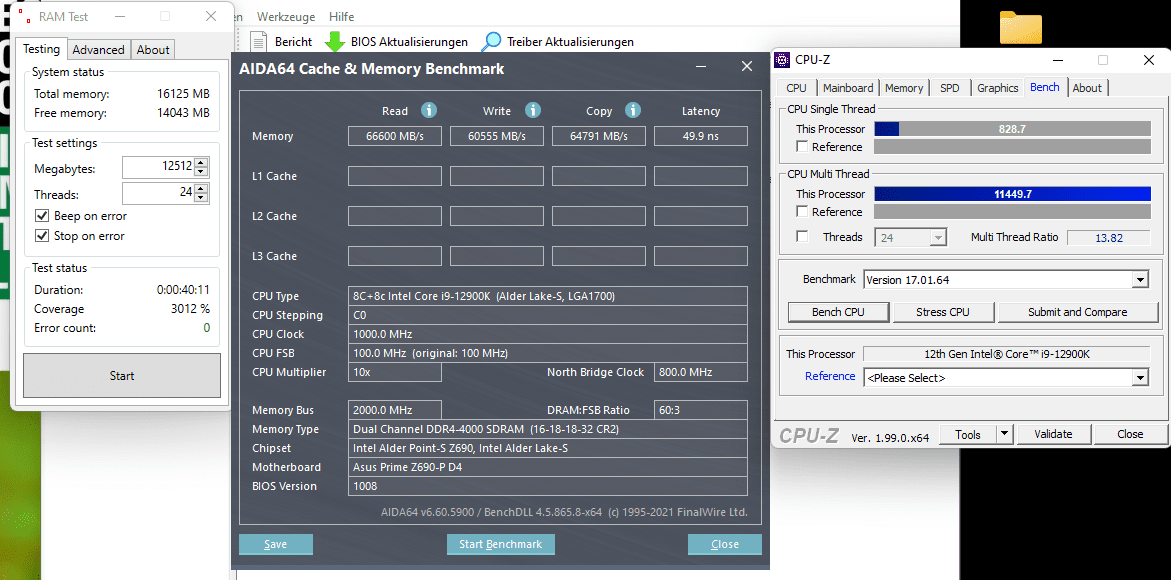
Task: Click the BIOS Aktualisierungen green arrow icon
Action: [335, 42]
